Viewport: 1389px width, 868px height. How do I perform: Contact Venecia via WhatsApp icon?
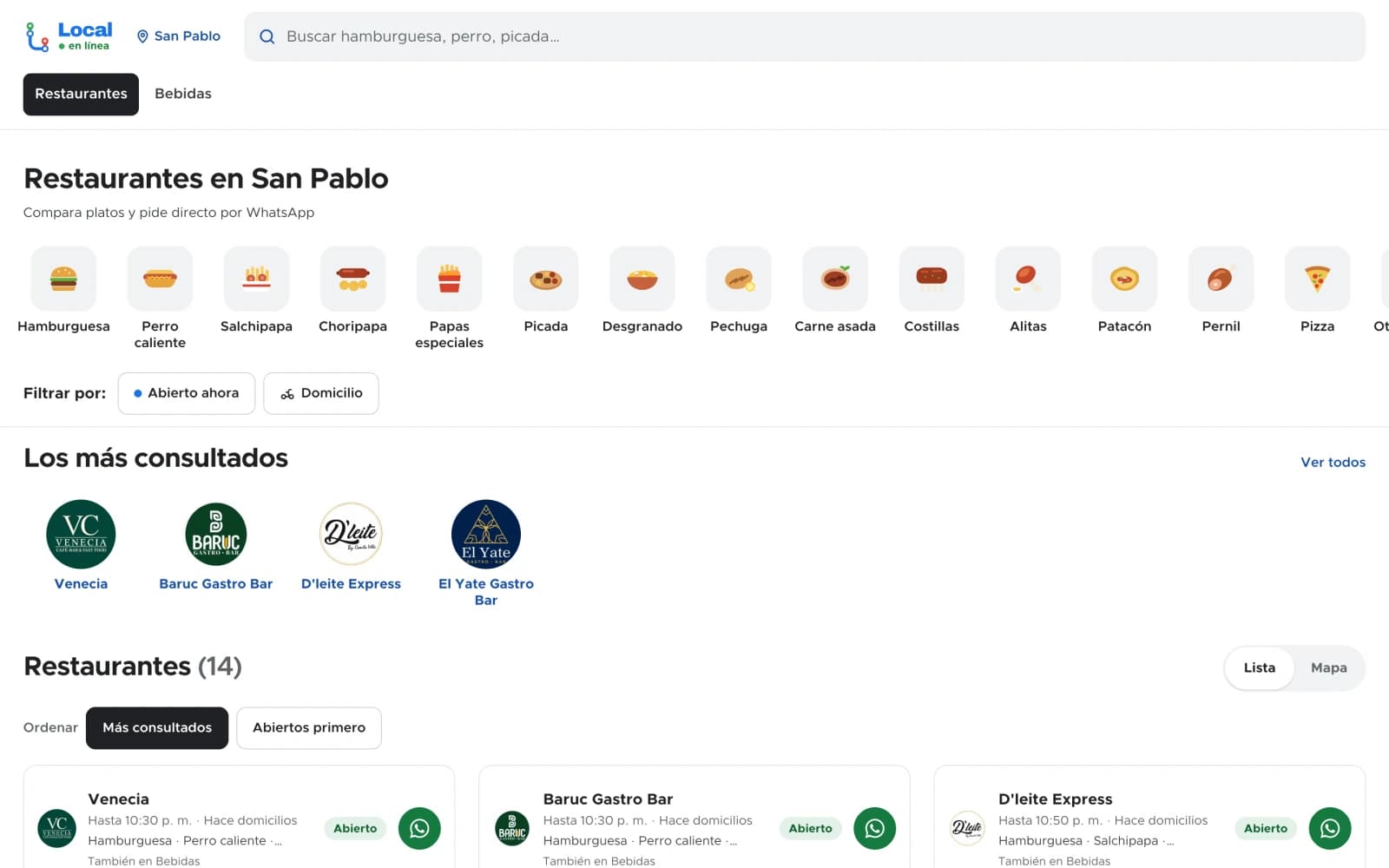tap(419, 828)
